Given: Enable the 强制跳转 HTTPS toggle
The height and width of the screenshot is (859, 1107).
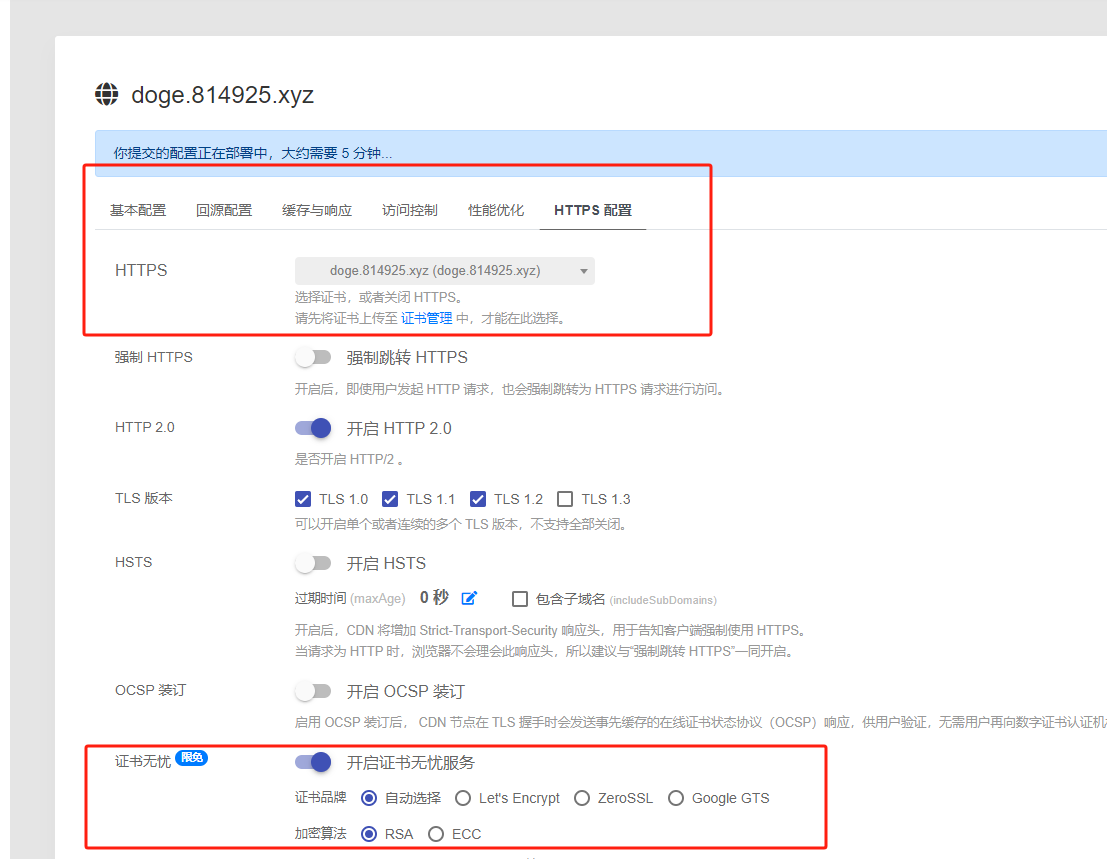Looking at the screenshot, I should [x=313, y=357].
